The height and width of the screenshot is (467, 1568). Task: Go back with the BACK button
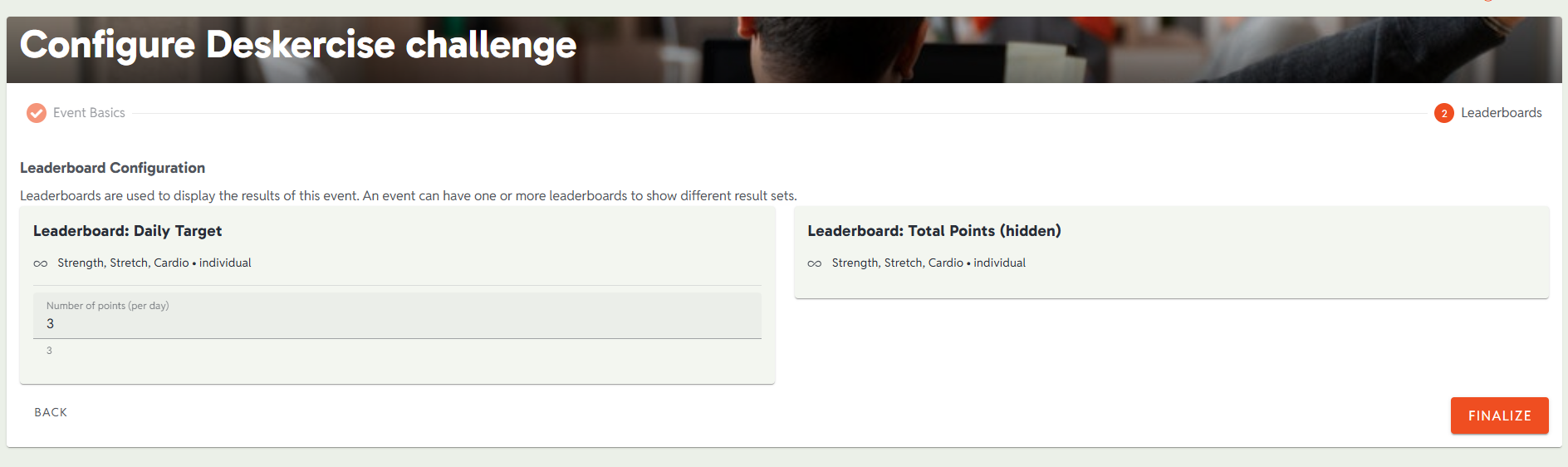(x=51, y=412)
